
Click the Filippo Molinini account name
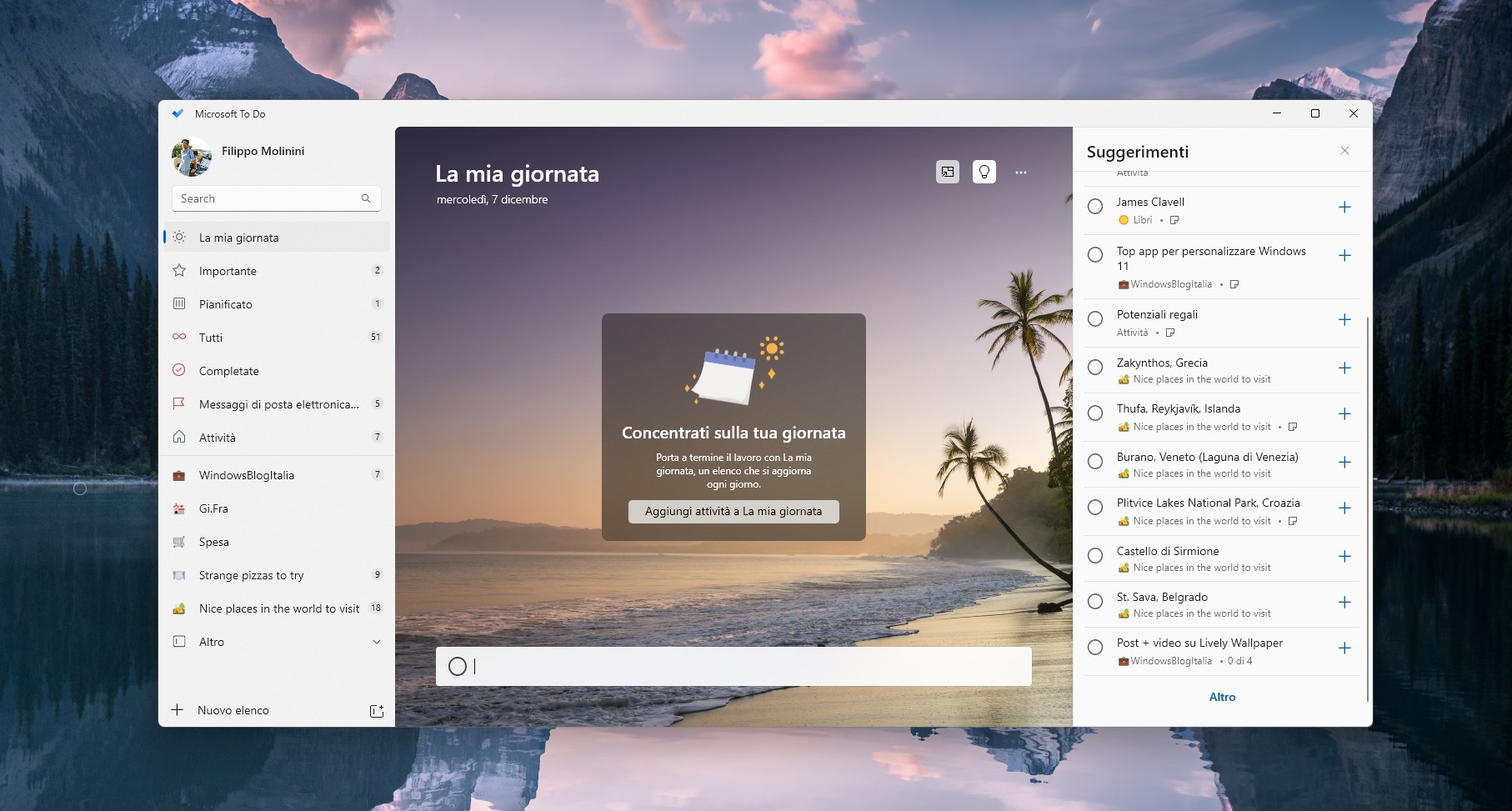coord(263,151)
